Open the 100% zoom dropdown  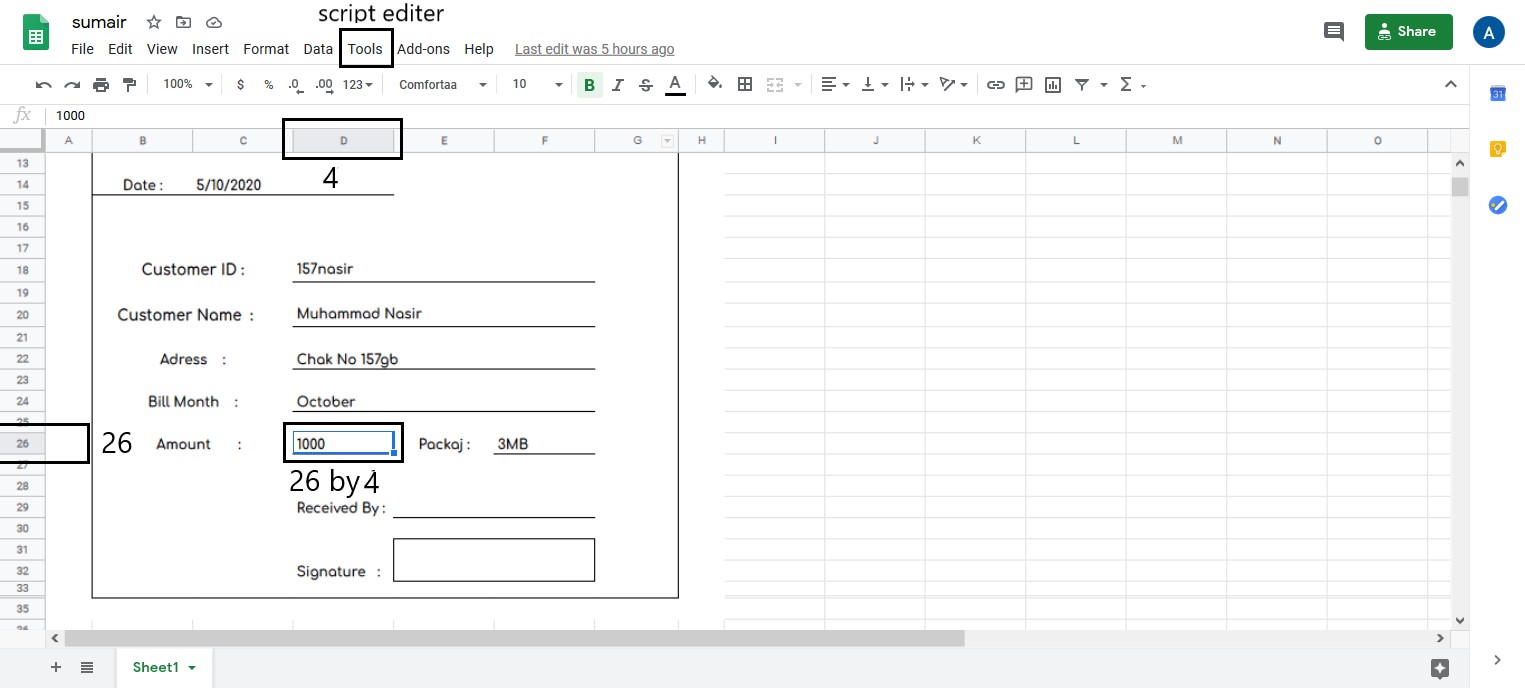tap(187, 85)
